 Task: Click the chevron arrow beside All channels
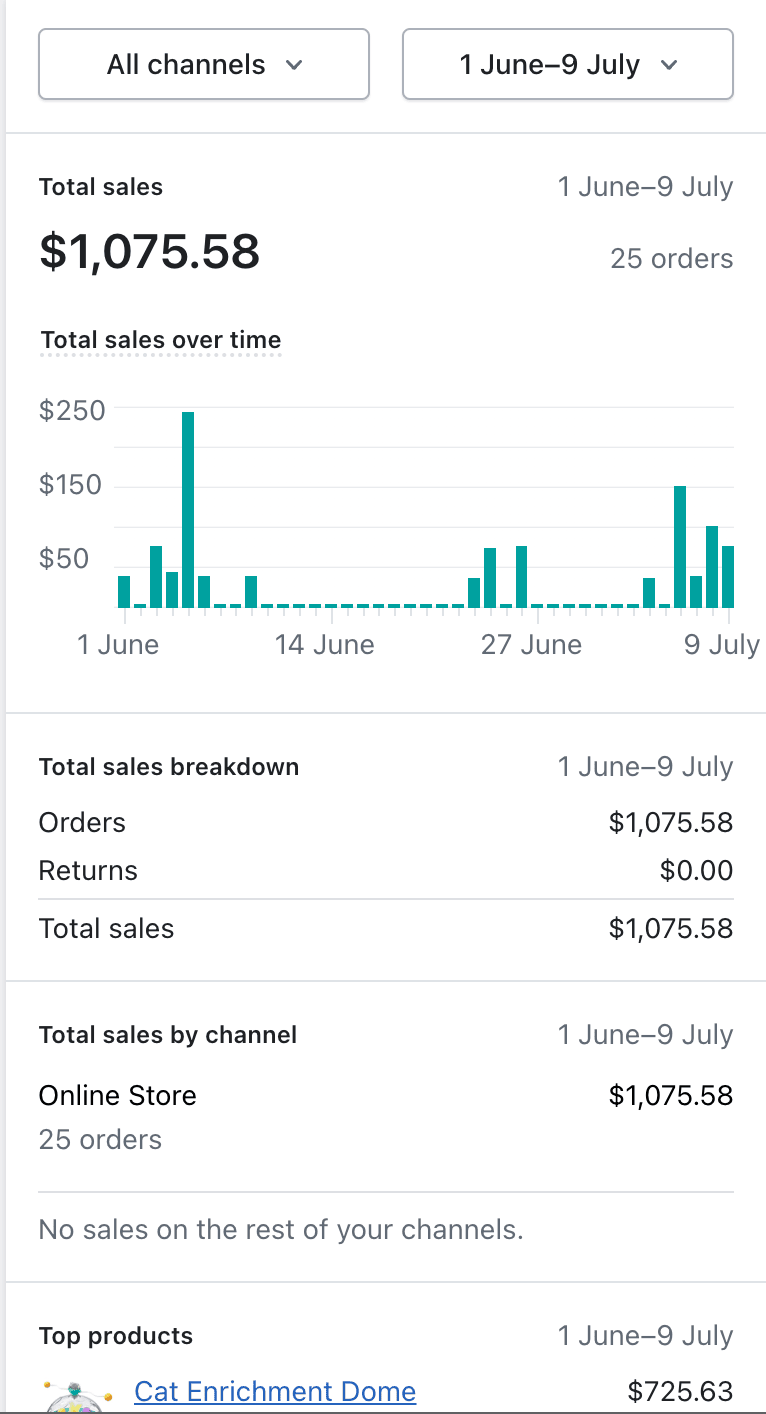(x=294, y=65)
